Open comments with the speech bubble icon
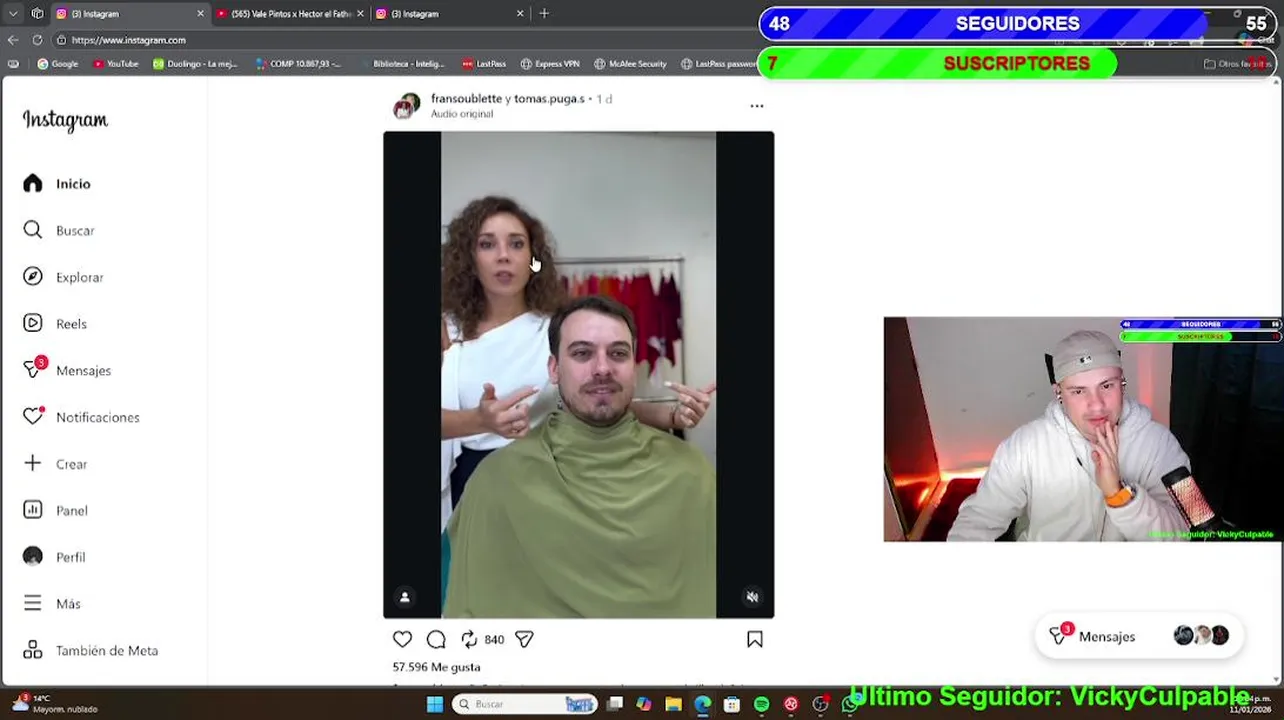 tap(436, 639)
